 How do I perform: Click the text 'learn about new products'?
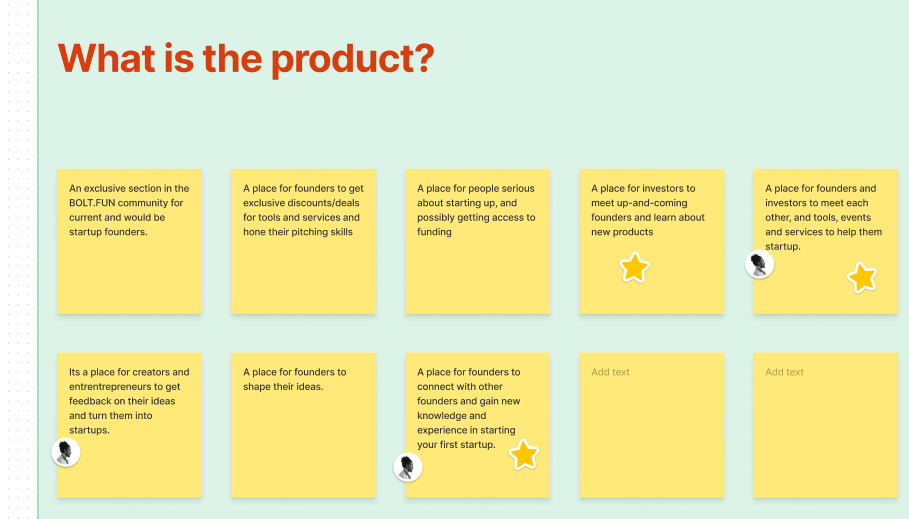coord(648,224)
